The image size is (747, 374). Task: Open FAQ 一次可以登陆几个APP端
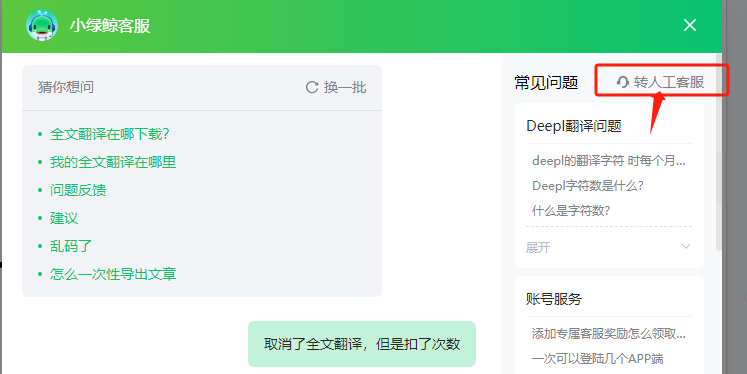pyautogui.click(x=597, y=358)
